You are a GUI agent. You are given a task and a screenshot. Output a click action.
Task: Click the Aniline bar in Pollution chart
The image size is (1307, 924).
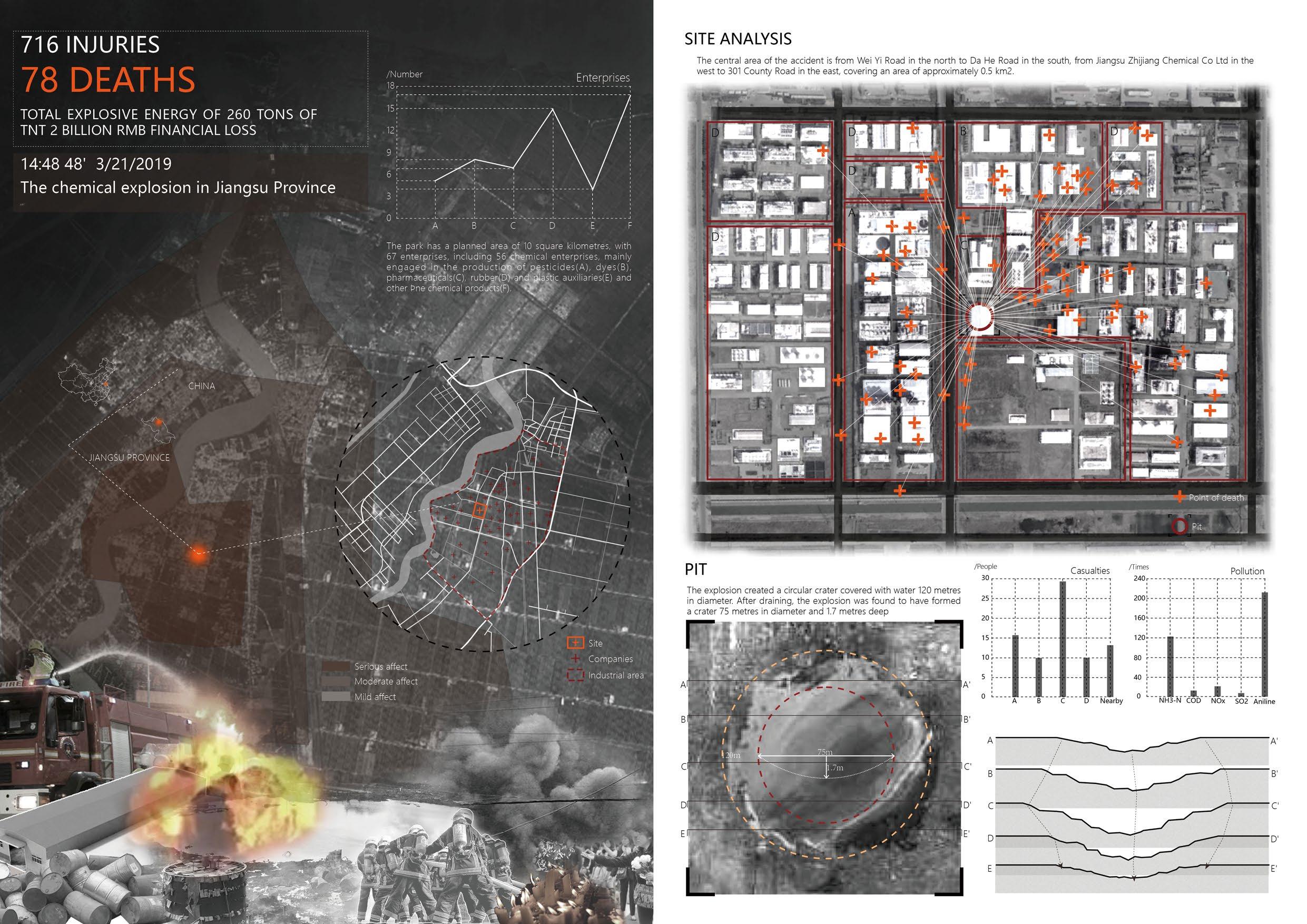click(x=1265, y=644)
